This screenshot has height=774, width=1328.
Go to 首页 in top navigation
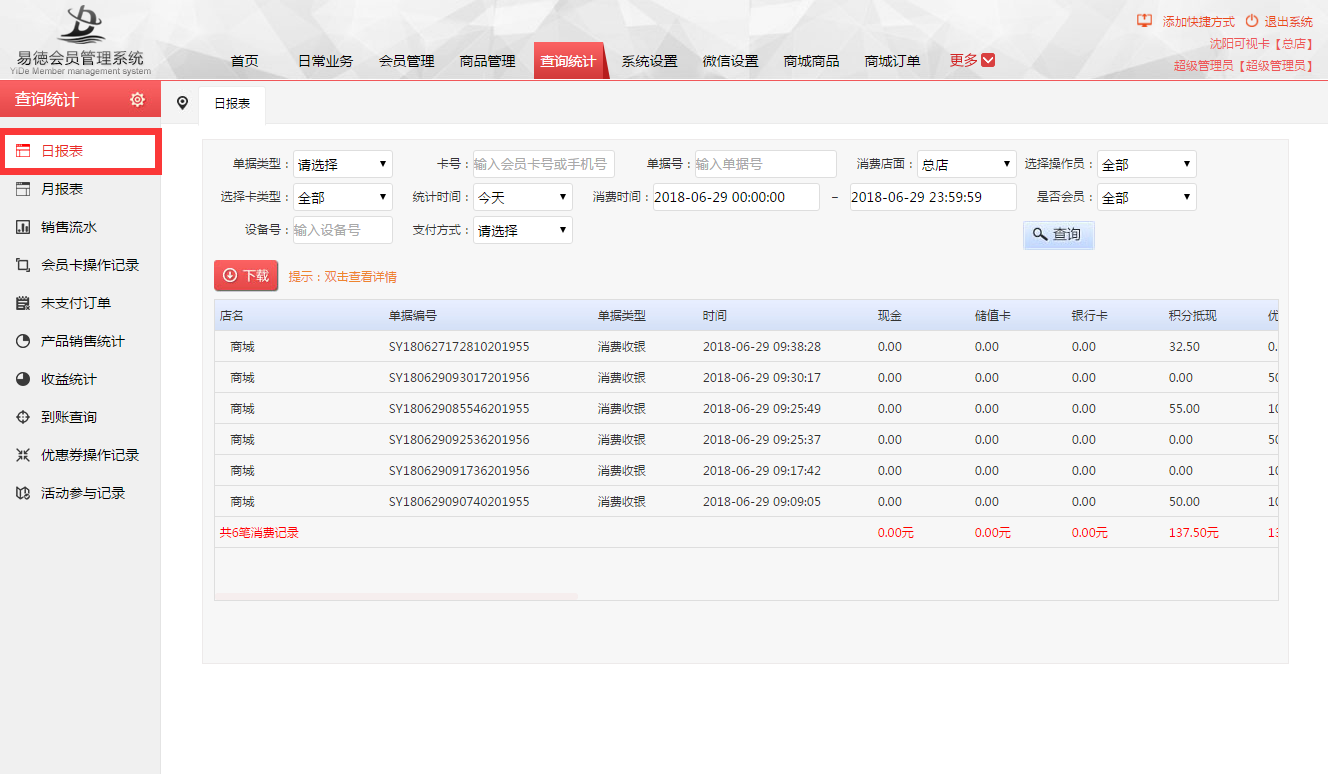pos(244,61)
